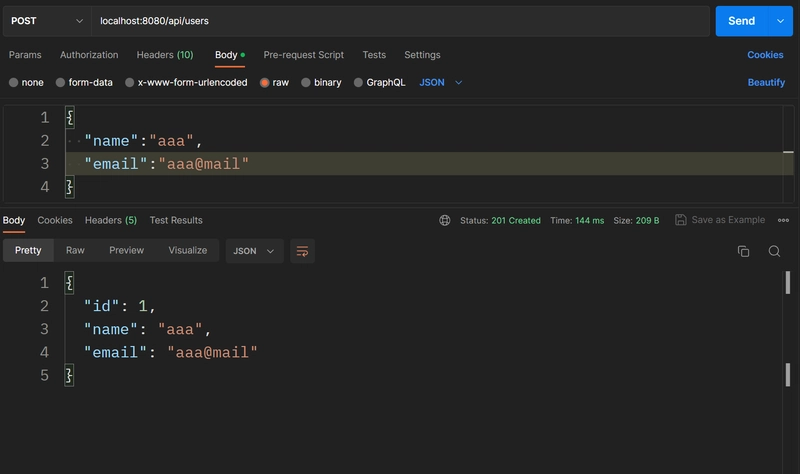Open the response Cookies tab
The image size is (800, 474).
click(x=55, y=220)
